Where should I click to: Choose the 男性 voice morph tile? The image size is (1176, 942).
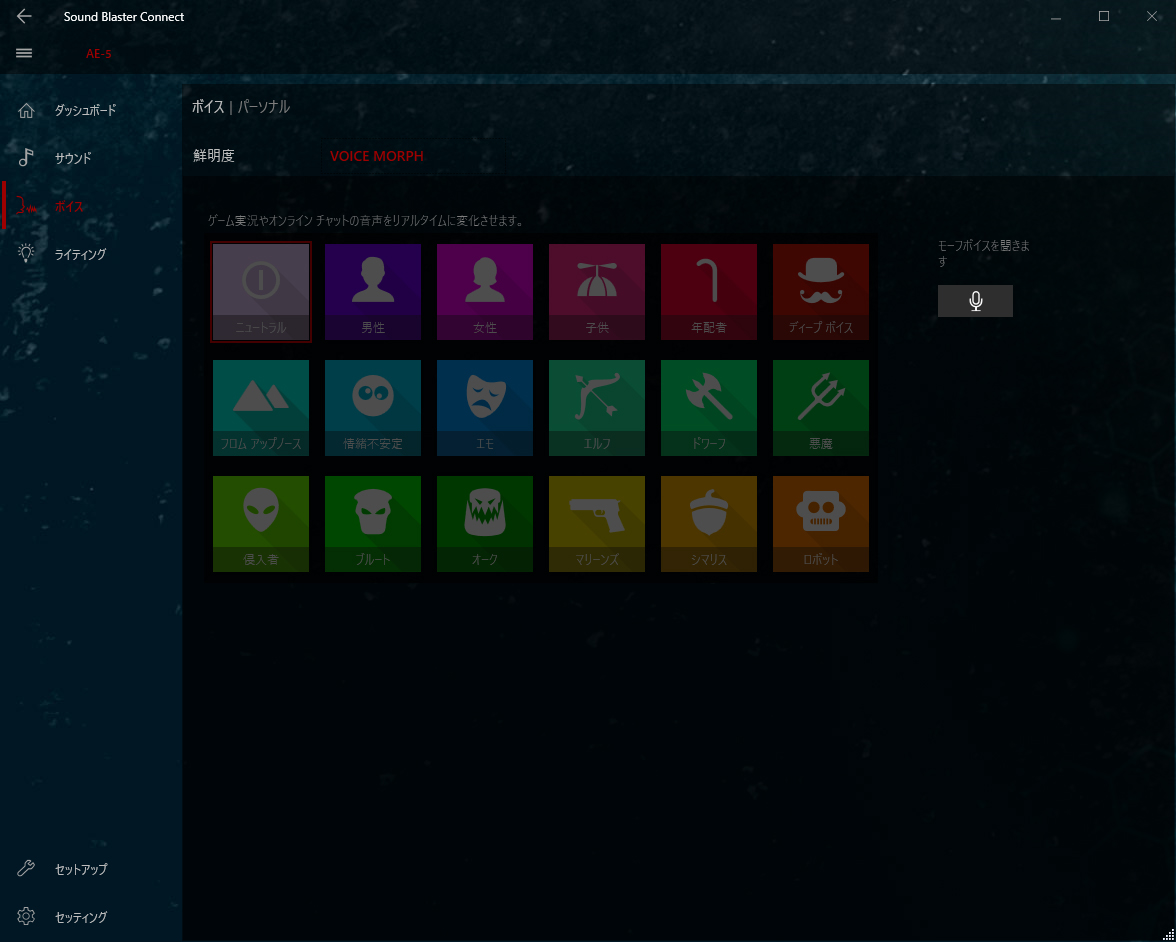[373, 292]
